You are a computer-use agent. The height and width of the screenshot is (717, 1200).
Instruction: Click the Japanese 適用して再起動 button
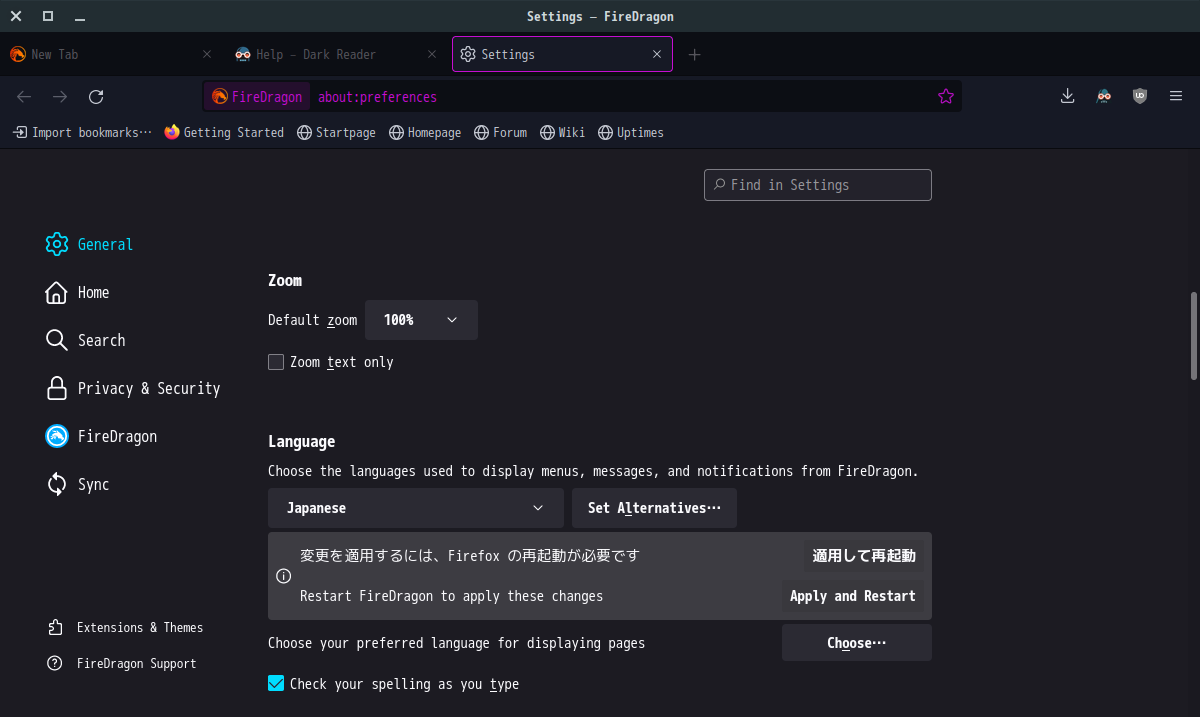point(864,556)
